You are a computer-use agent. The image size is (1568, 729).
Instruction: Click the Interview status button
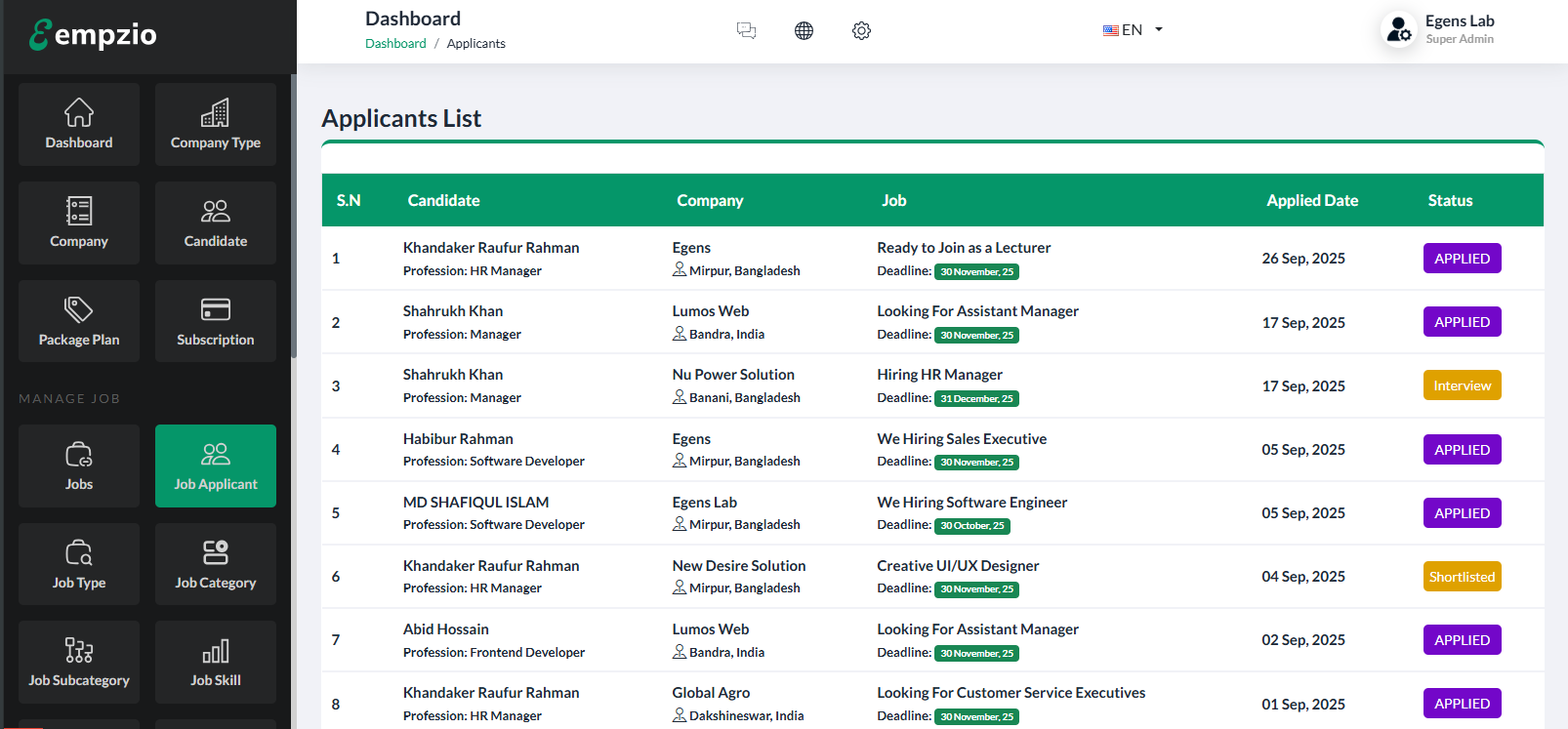click(1462, 385)
